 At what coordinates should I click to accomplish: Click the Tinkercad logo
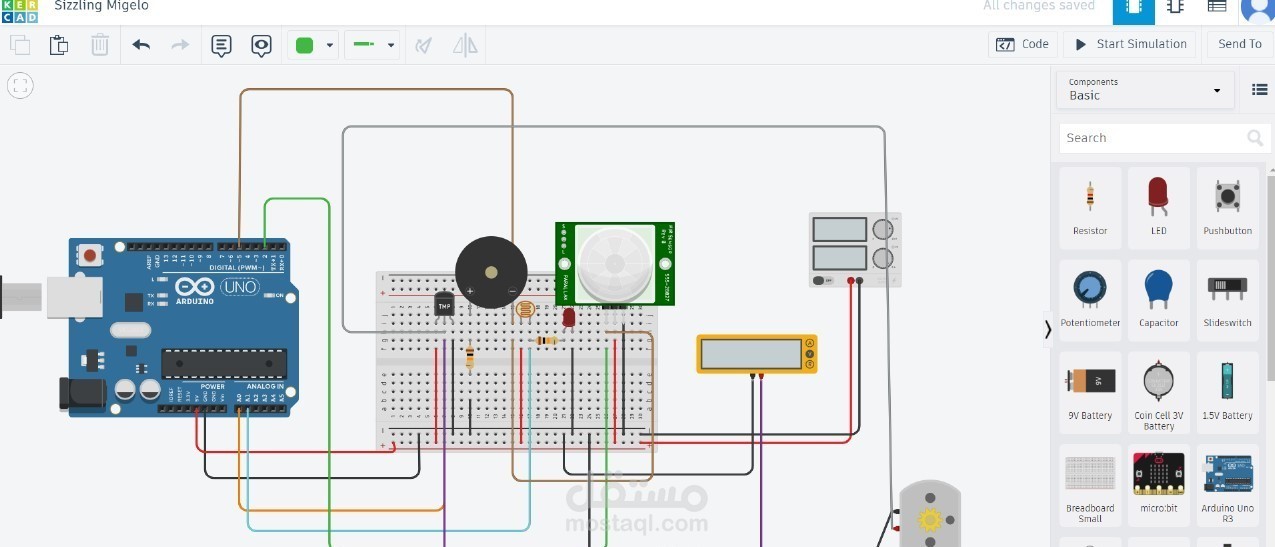tap(19, 10)
